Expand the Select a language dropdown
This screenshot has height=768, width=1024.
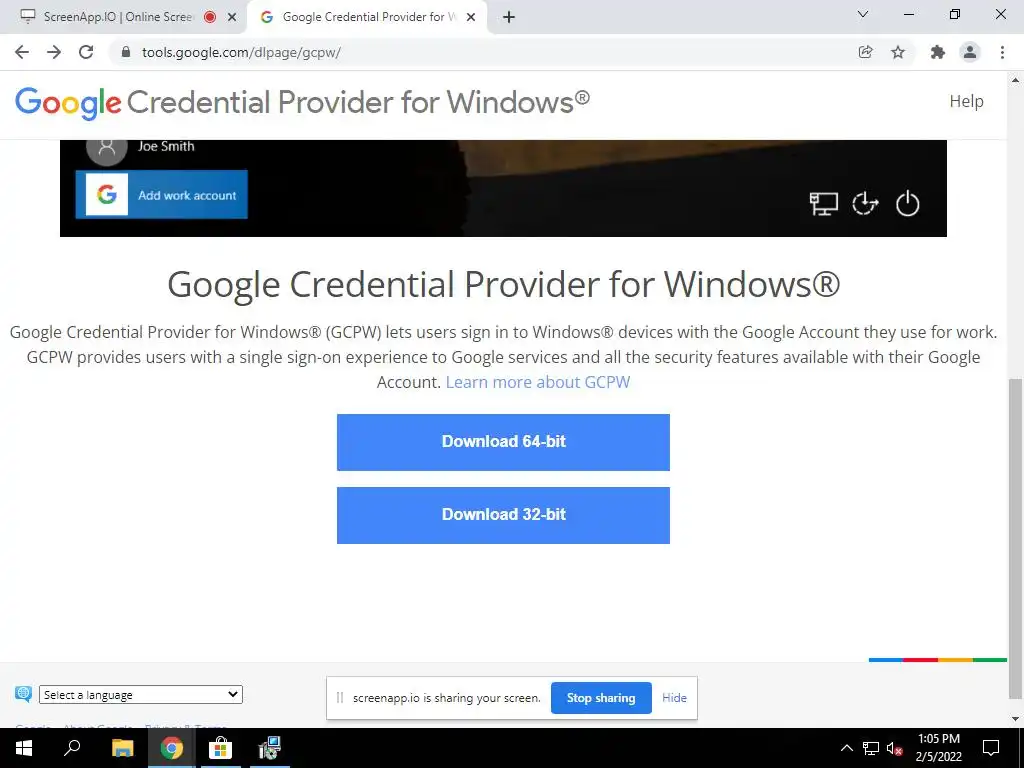pyautogui.click(x=140, y=695)
